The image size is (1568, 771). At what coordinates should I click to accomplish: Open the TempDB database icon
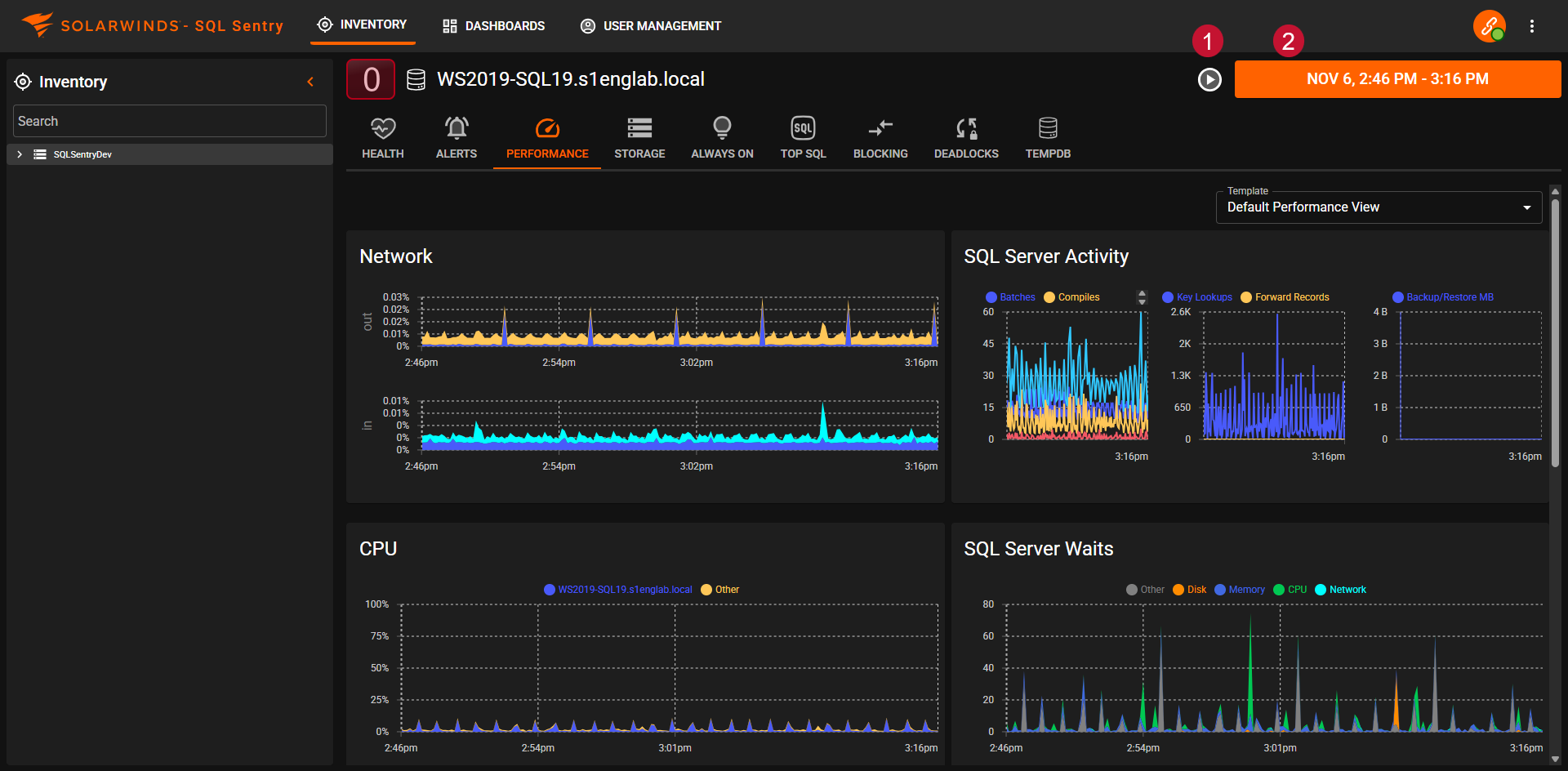[1048, 129]
